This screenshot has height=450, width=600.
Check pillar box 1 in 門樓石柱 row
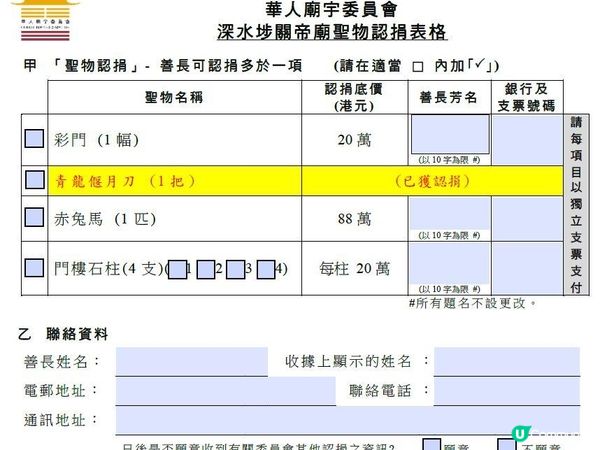tap(178, 269)
